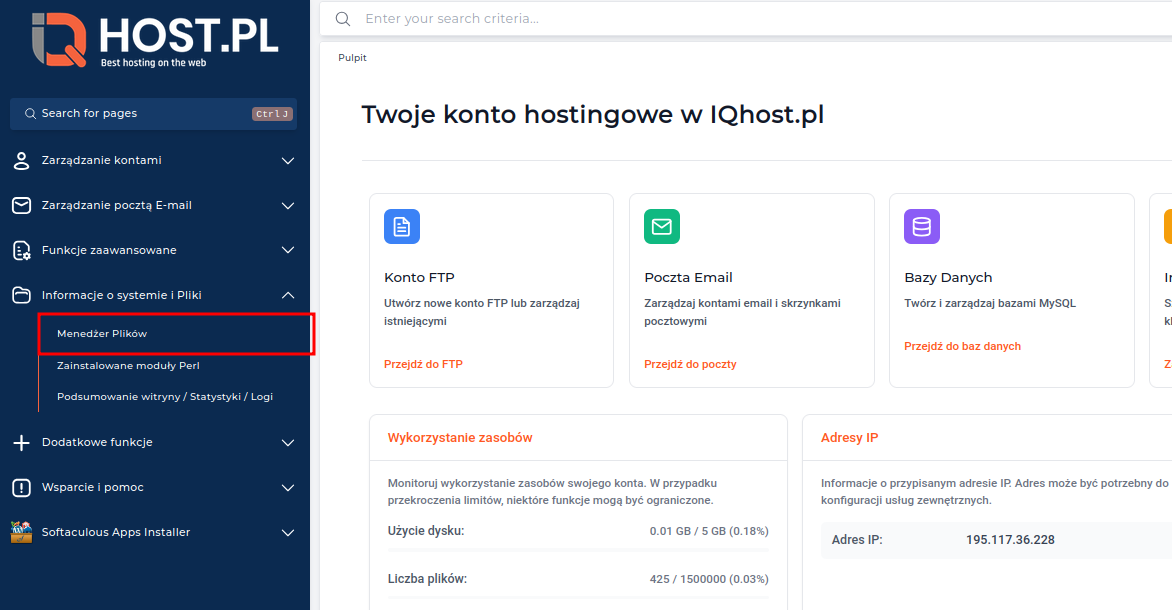
Task: Click the Softaculous Apps Installer icon
Action: coord(21,532)
